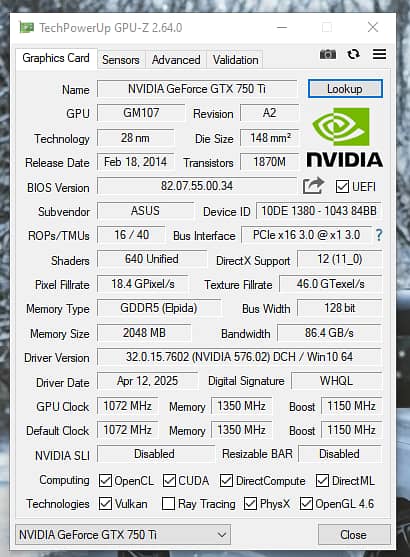Switch to the Advanced tab

176,60
